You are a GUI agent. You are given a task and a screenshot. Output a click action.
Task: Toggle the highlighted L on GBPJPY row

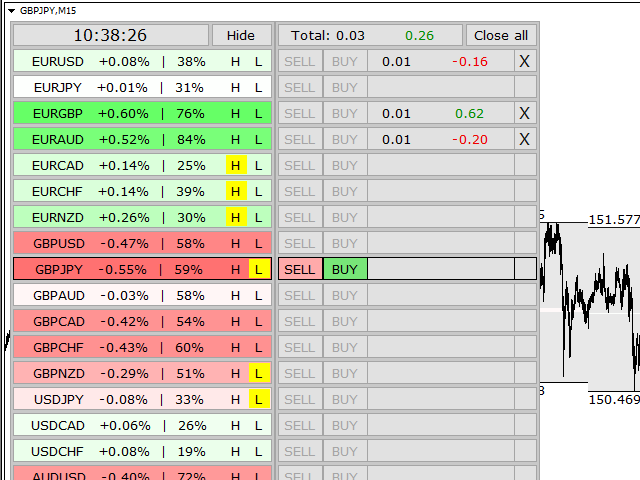(x=258, y=269)
